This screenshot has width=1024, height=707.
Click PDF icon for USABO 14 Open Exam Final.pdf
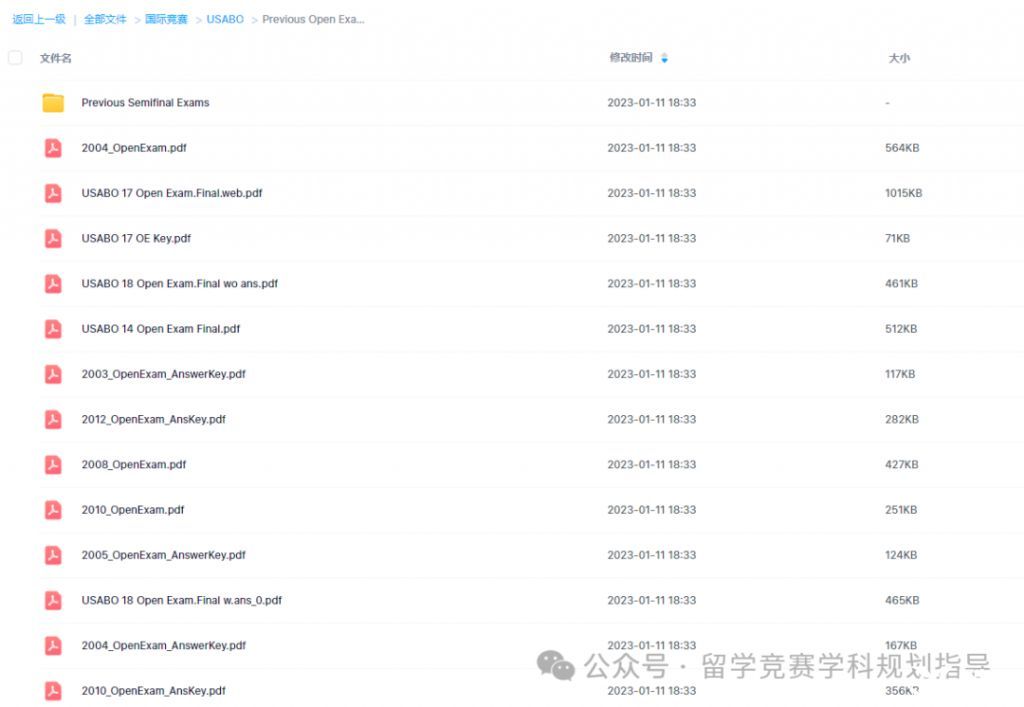coord(53,329)
